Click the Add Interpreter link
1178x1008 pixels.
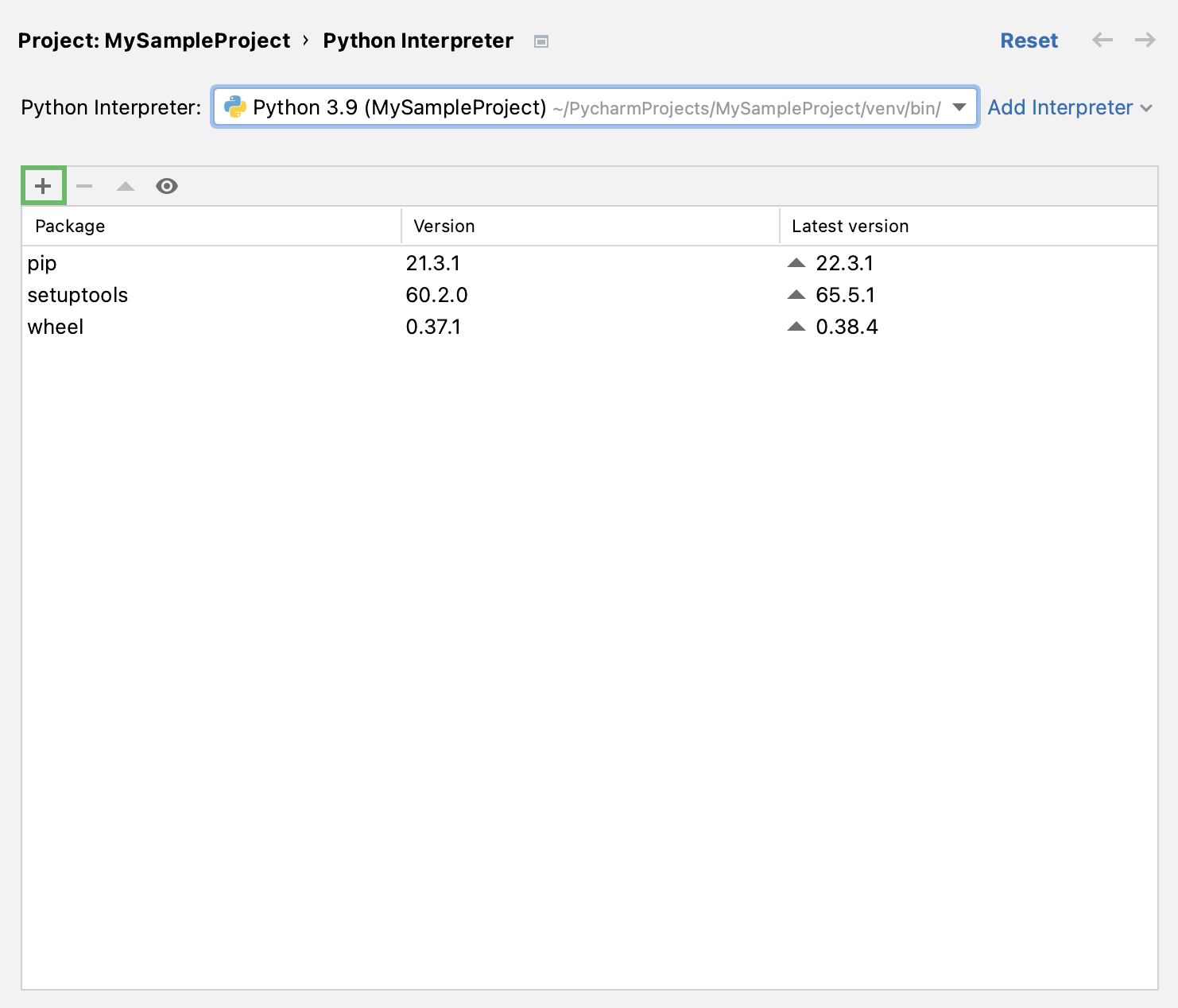click(1059, 107)
